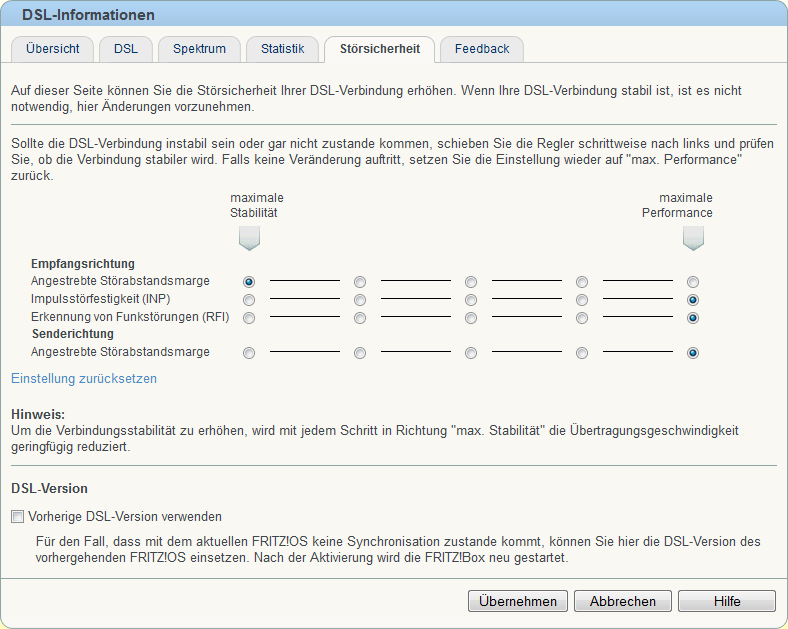The width and height of the screenshot is (788, 629).
Task: Set Funkstörungen (RFI) to second step
Action: [x=360, y=318]
